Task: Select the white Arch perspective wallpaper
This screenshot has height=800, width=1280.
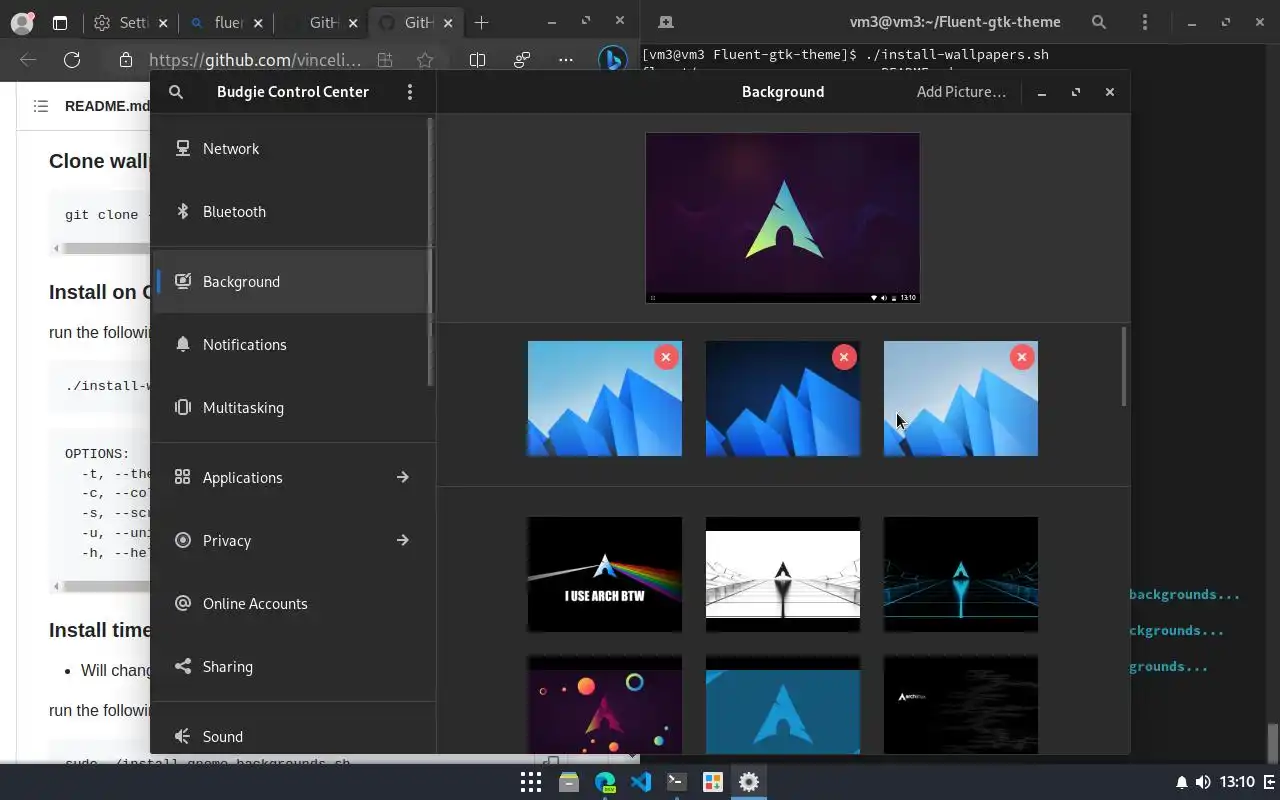Action: click(x=783, y=574)
